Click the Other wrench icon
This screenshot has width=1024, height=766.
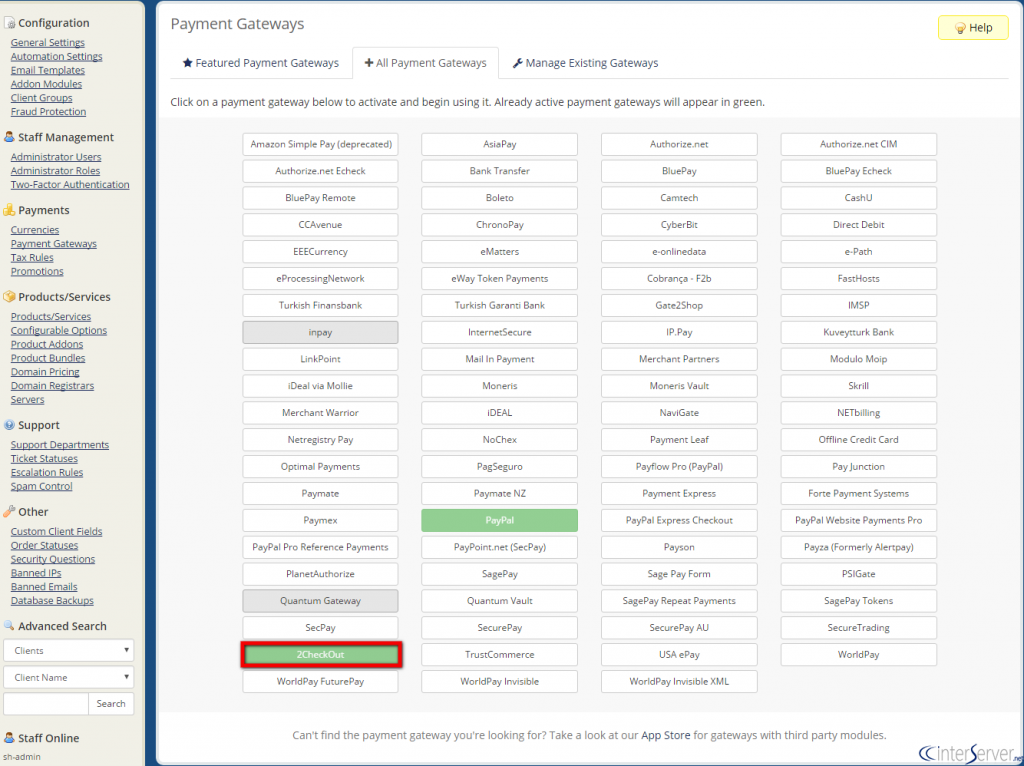9,511
